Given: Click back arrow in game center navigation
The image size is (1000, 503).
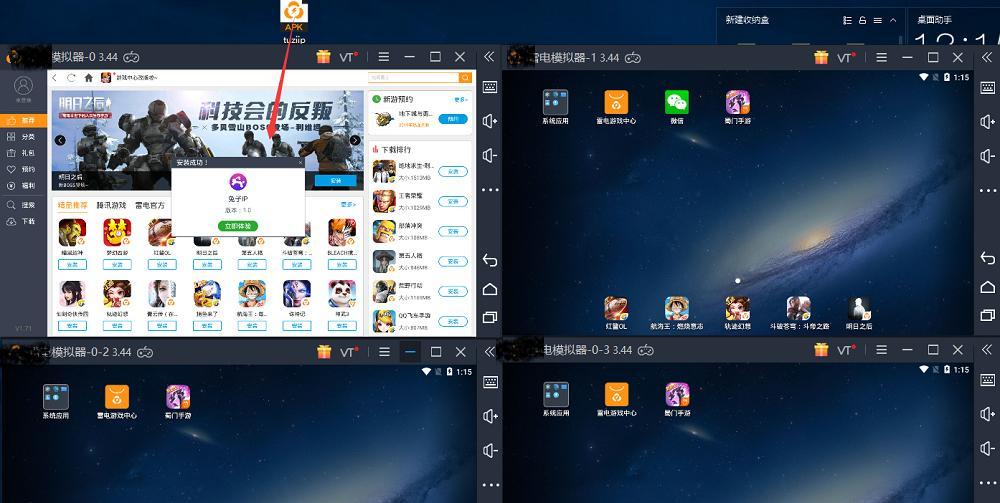Looking at the screenshot, I should (x=55, y=78).
